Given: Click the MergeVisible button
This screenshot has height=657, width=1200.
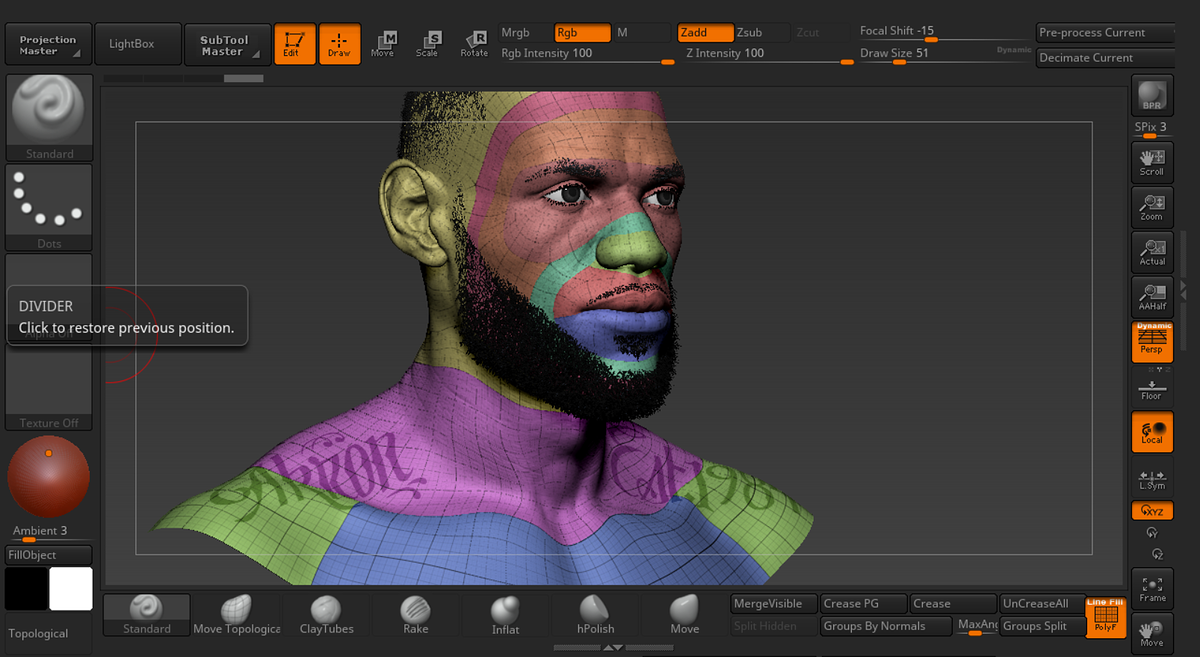Looking at the screenshot, I should [x=774, y=604].
